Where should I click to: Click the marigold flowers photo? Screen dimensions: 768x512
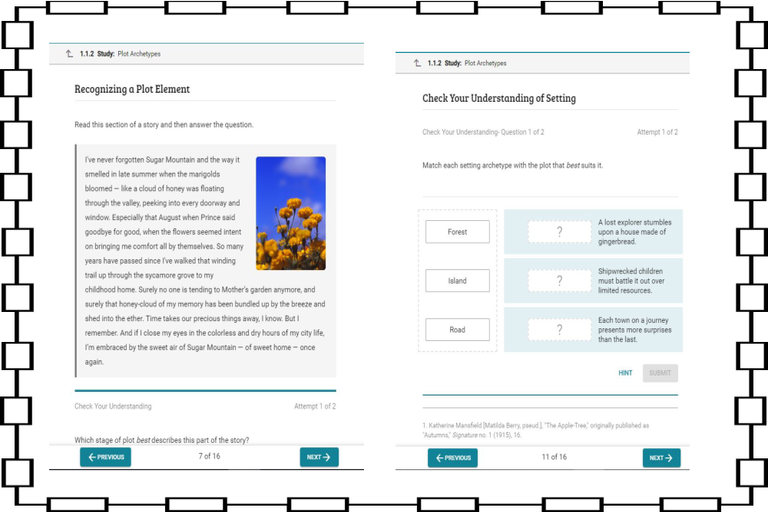pyautogui.click(x=290, y=213)
